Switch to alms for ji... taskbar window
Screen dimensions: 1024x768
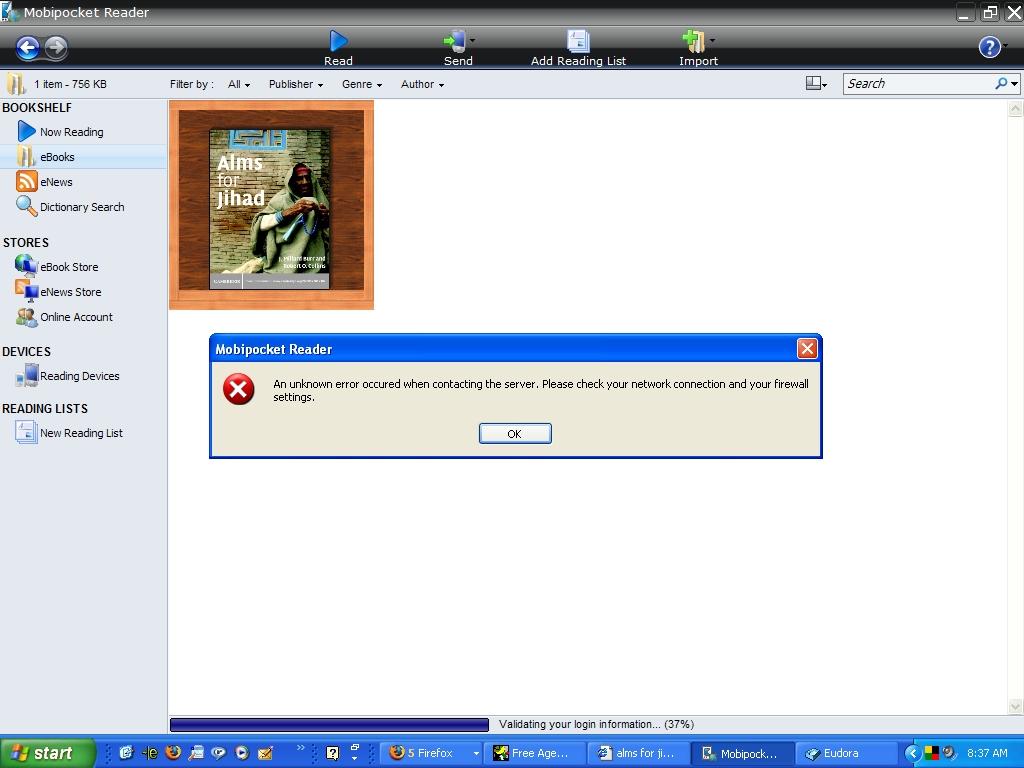pos(639,754)
